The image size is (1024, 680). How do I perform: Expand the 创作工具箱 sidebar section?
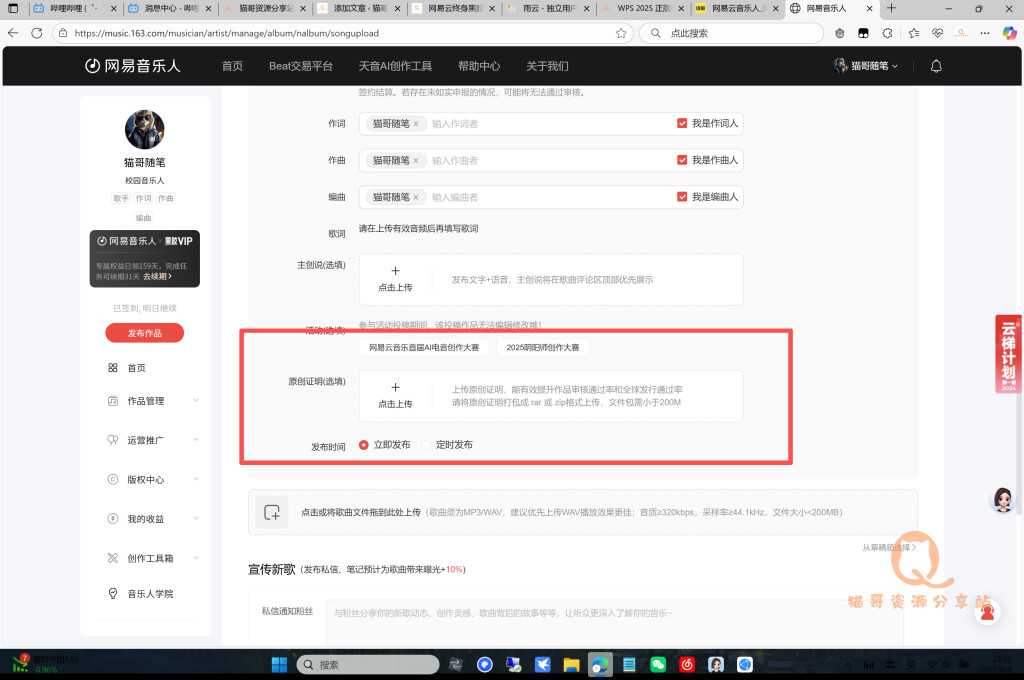tap(196, 558)
